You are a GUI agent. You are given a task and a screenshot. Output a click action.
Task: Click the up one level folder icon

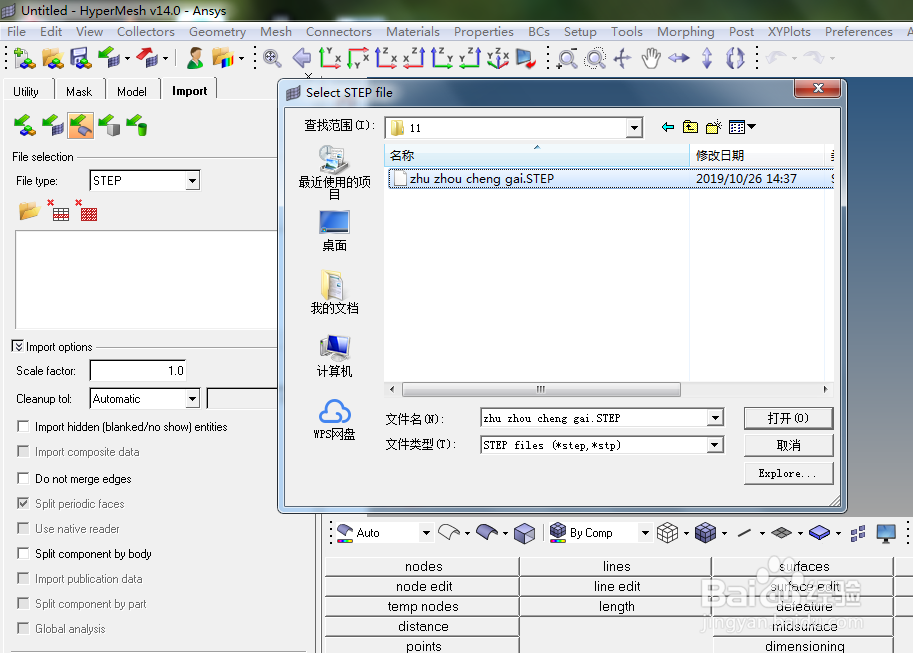[x=691, y=127]
